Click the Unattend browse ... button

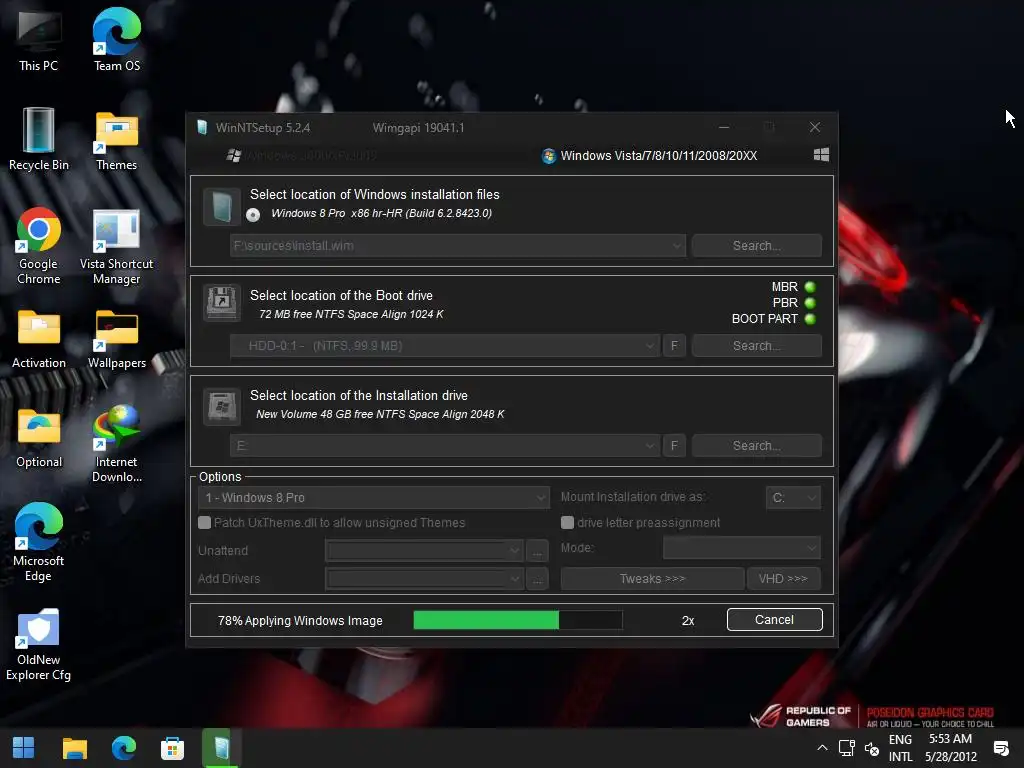(537, 551)
